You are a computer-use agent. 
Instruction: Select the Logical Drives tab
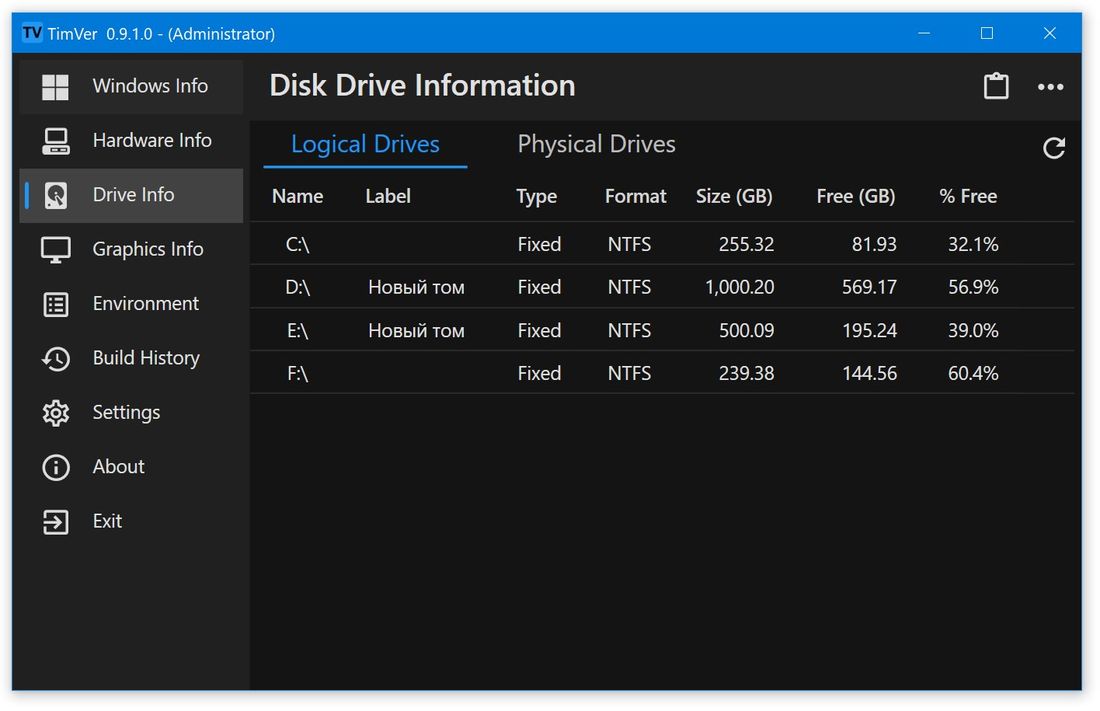tap(365, 145)
